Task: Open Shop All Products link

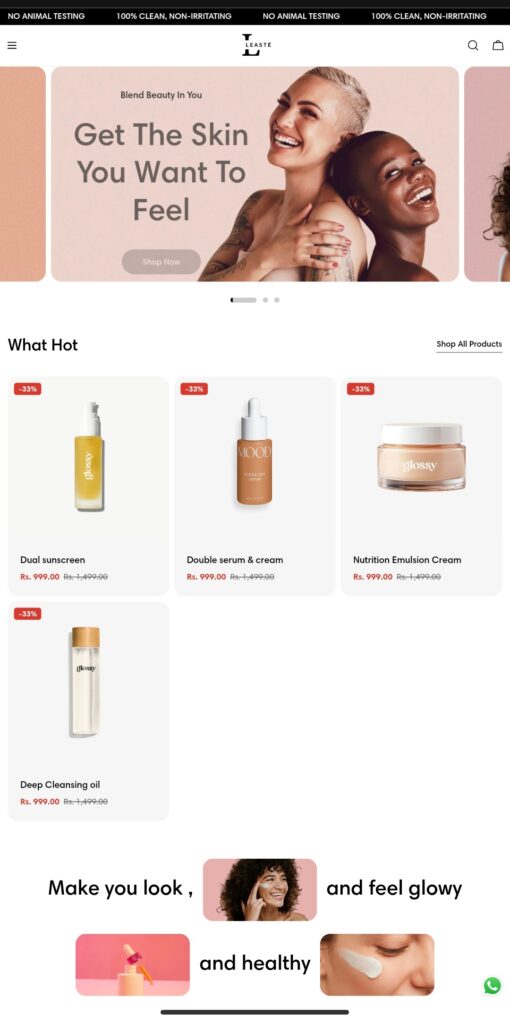Action: [x=469, y=344]
